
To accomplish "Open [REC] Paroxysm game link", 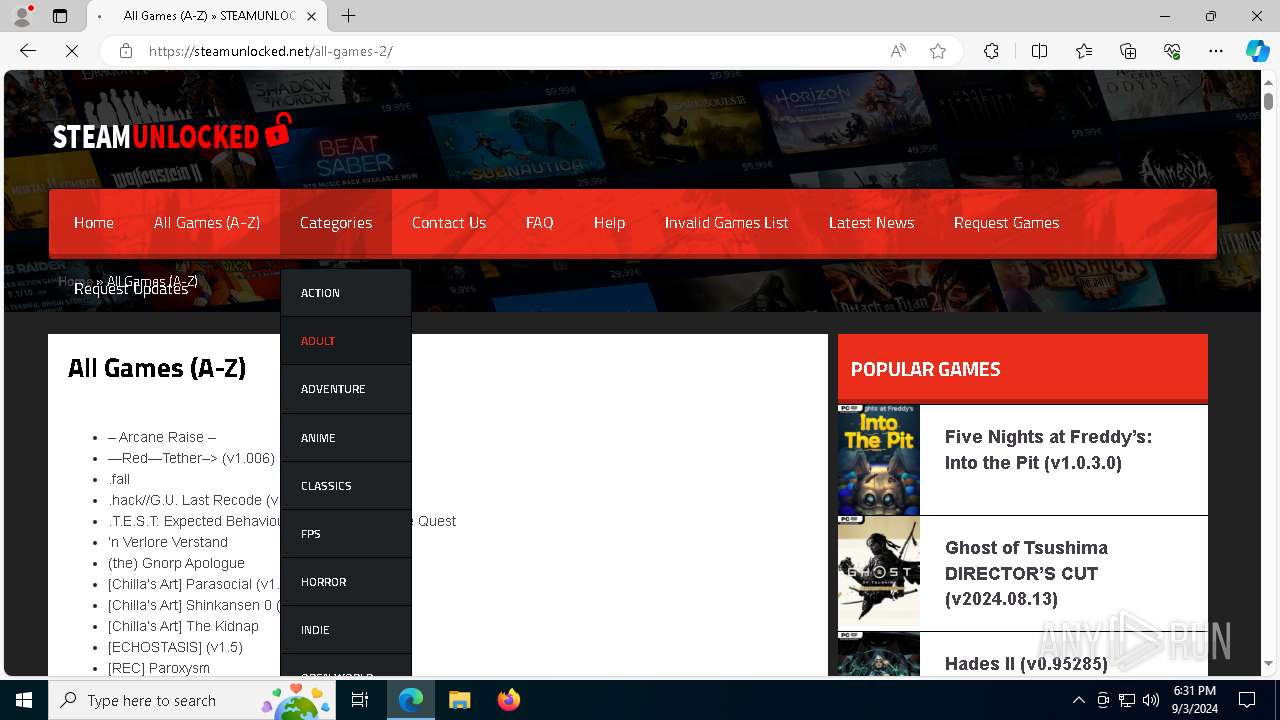I will [159, 668].
